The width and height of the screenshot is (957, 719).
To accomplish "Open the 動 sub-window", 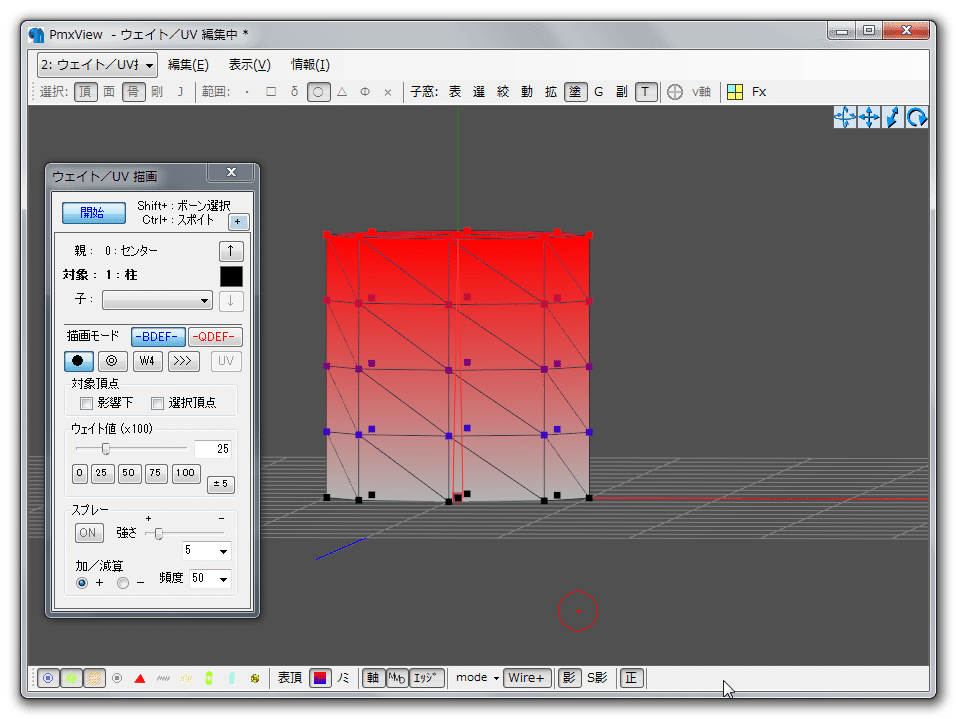I will (x=527, y=92).
